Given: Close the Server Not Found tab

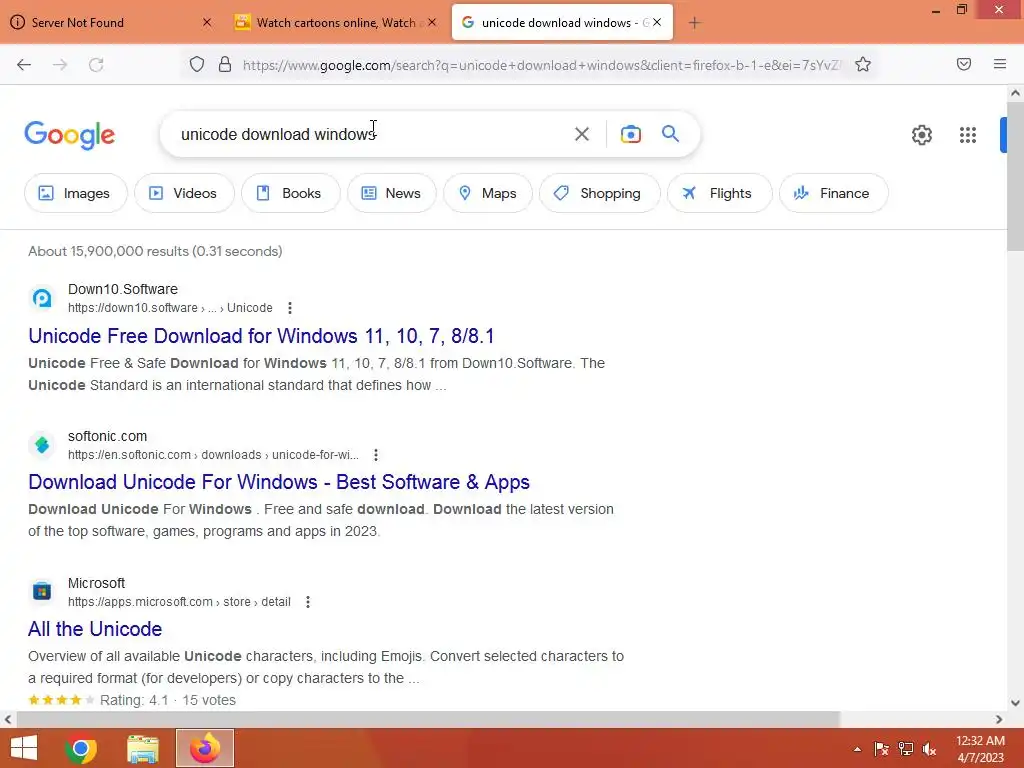Looking at the screenshot, I should (x=207, y=22).
